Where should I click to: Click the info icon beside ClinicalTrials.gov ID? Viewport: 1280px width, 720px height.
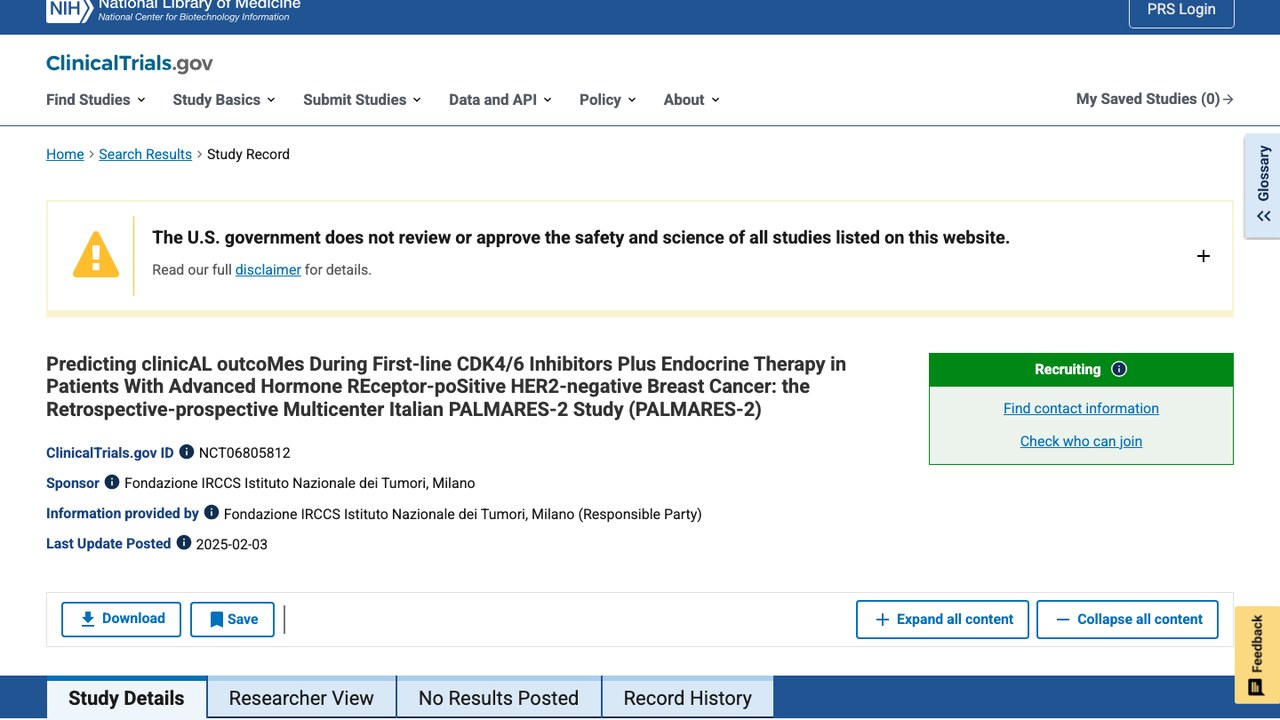point(186,452)
